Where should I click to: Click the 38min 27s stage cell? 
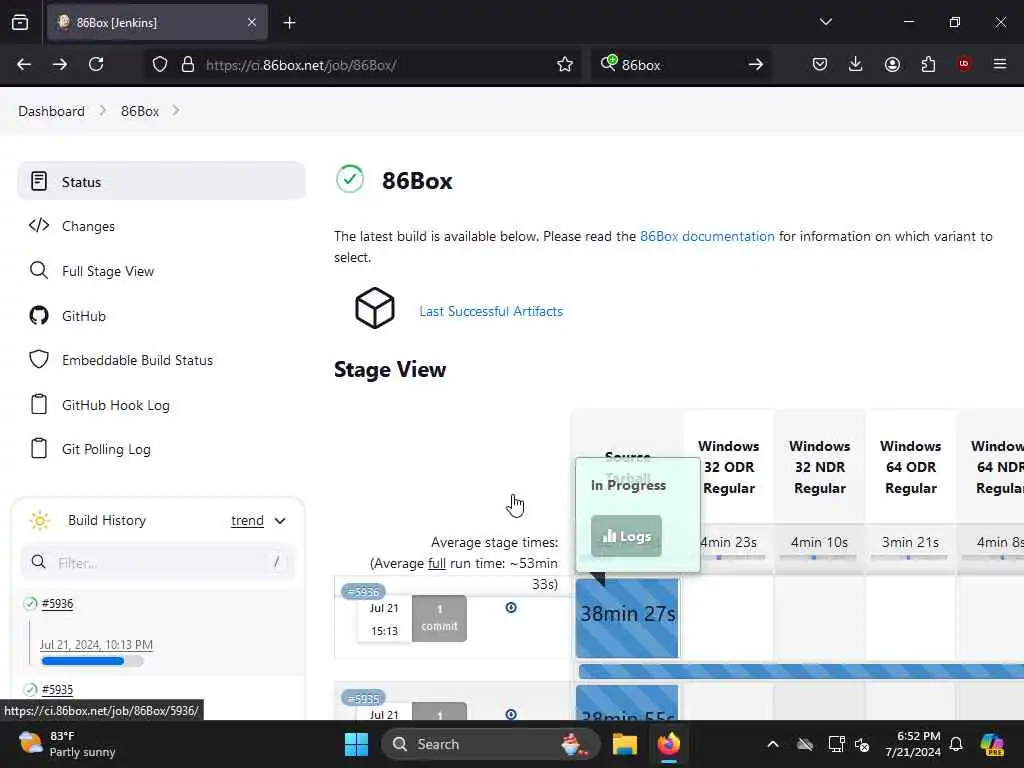627,617
